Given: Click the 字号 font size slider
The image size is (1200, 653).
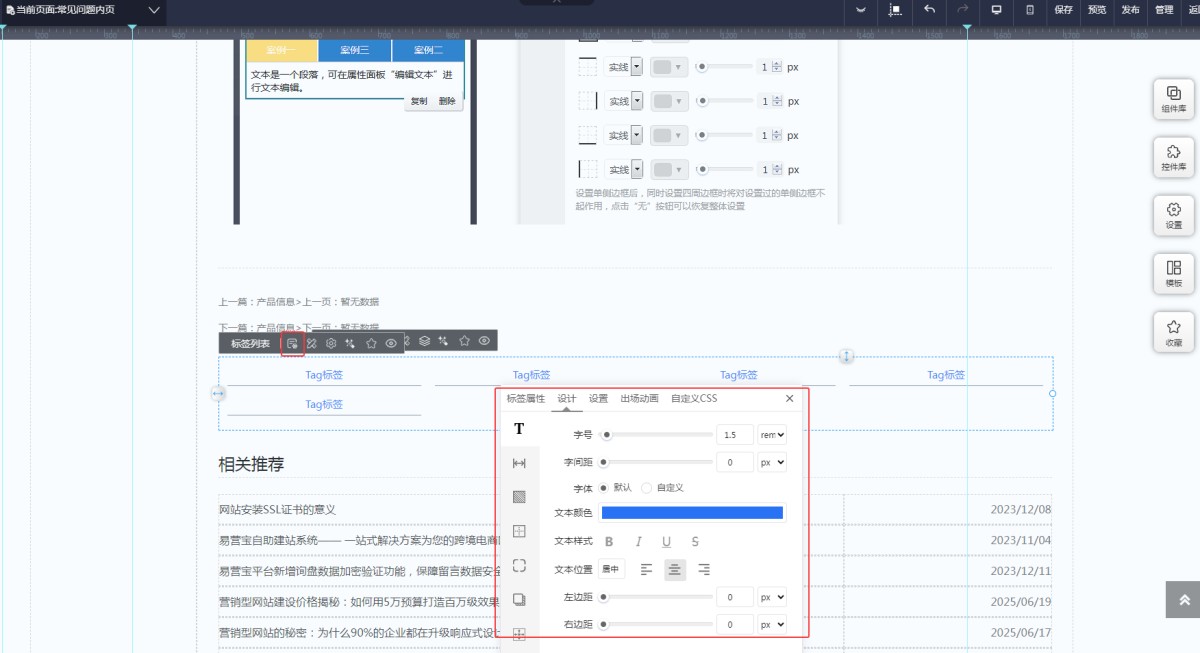Looking at the screenshot, I should click(657, 435).
